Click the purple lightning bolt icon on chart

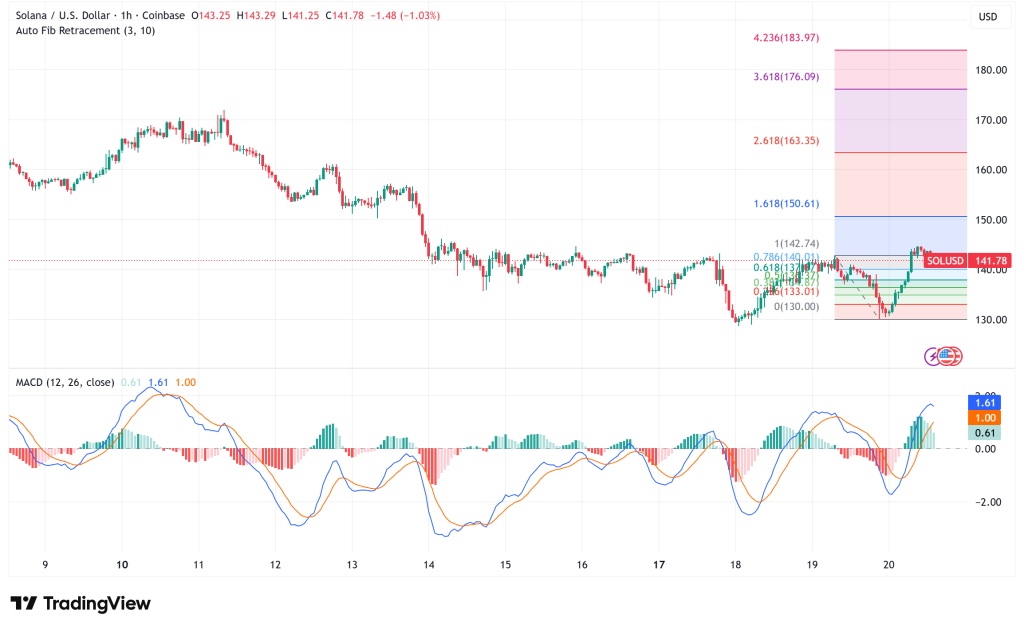tap(930, 355)
